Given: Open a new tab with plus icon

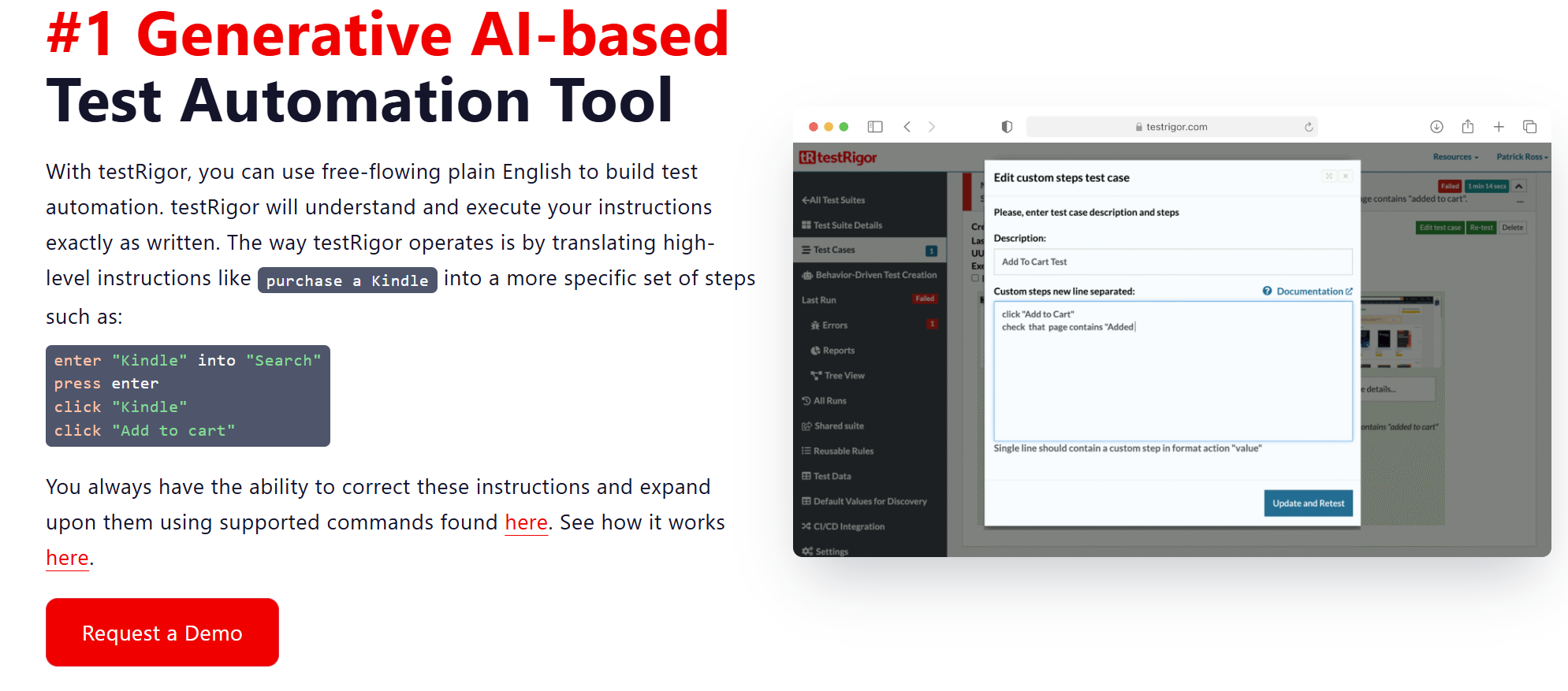Looking at the screenshot, I should click(x=1499, y=127).
